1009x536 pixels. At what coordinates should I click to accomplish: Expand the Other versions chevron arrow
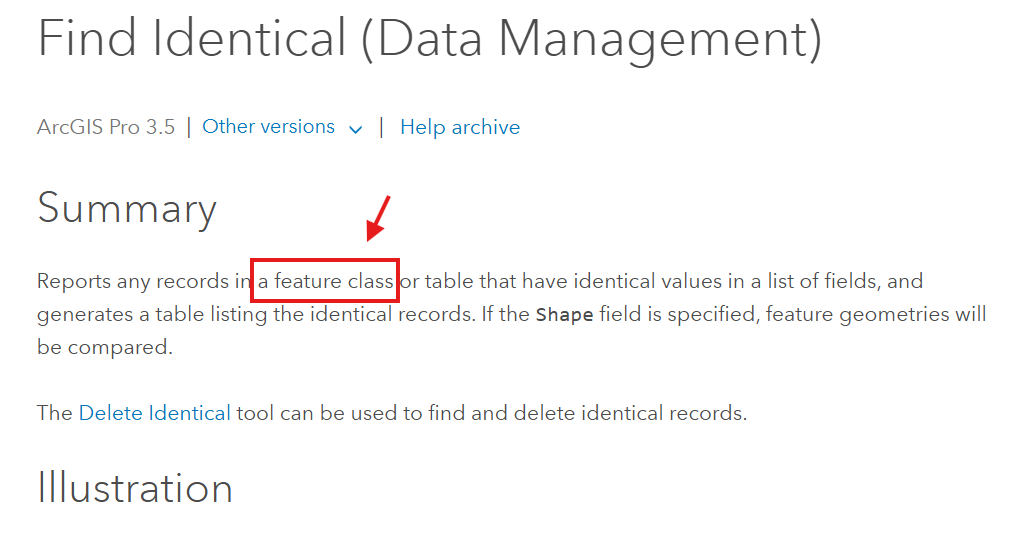pyautogui.click(x=355, y=129)
